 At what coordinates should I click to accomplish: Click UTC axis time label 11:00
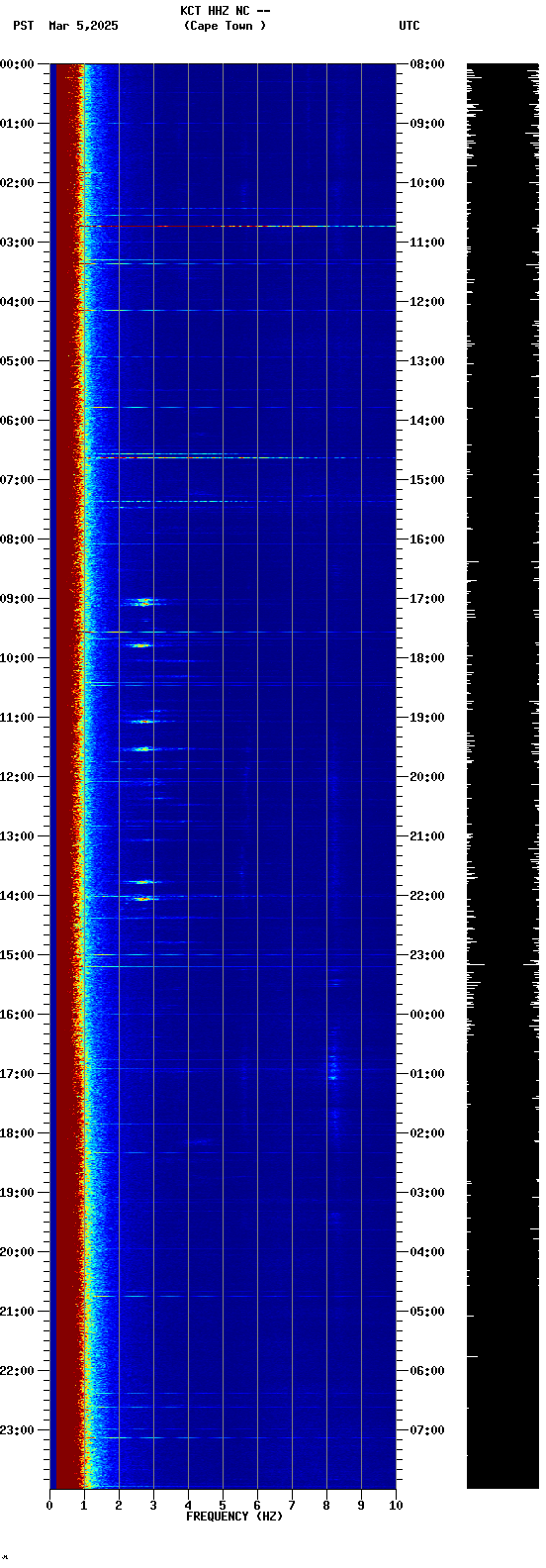(x=426, y=243)
